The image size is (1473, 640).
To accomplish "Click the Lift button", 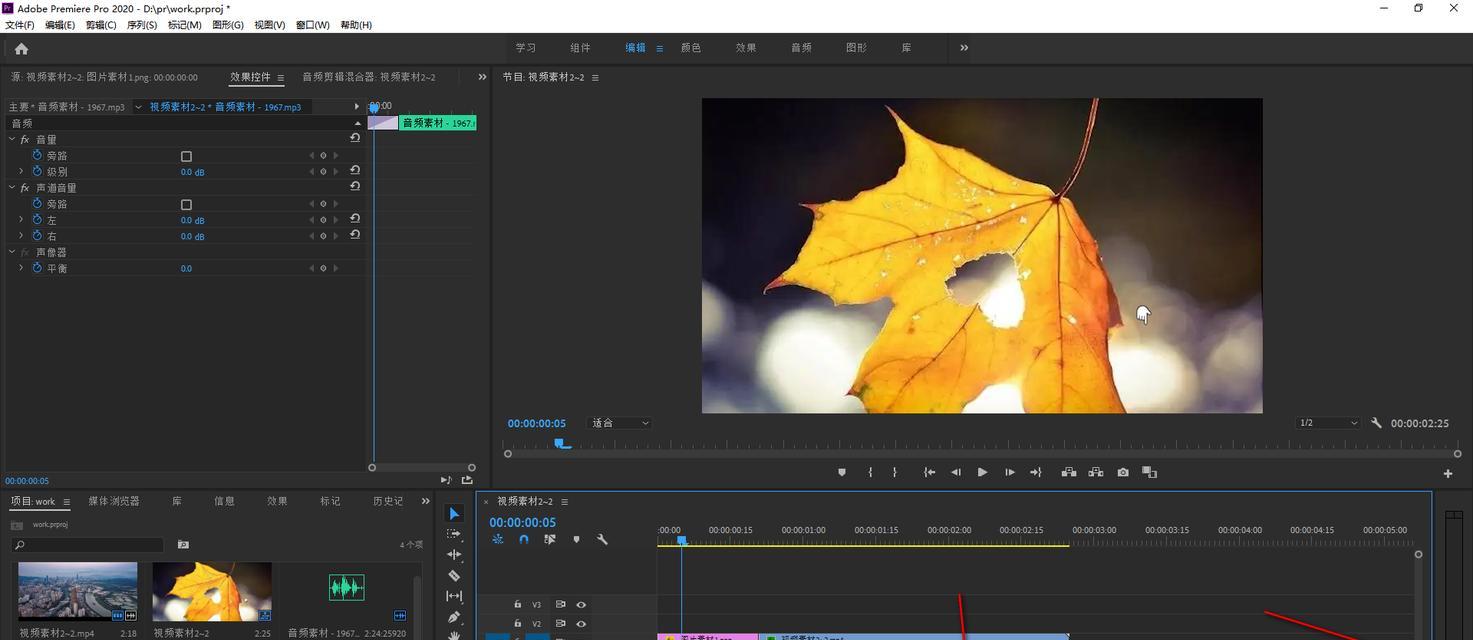I will click(x=1069, y=472).
